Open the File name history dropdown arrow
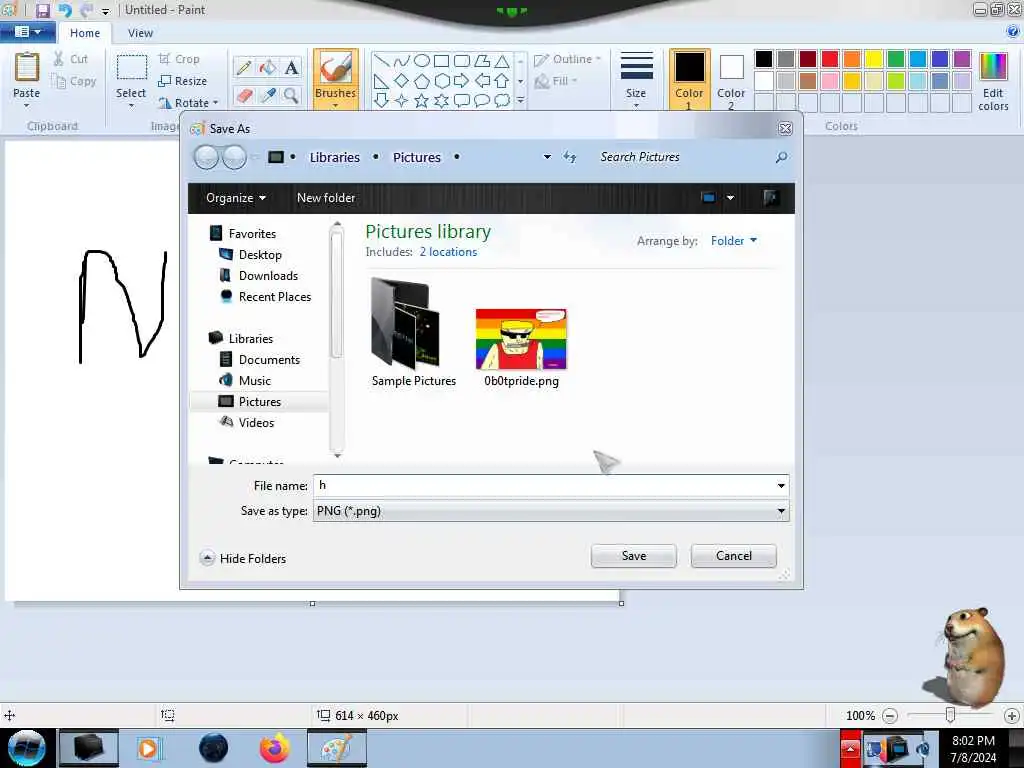The image size is (1024, 768). [781, 486]
